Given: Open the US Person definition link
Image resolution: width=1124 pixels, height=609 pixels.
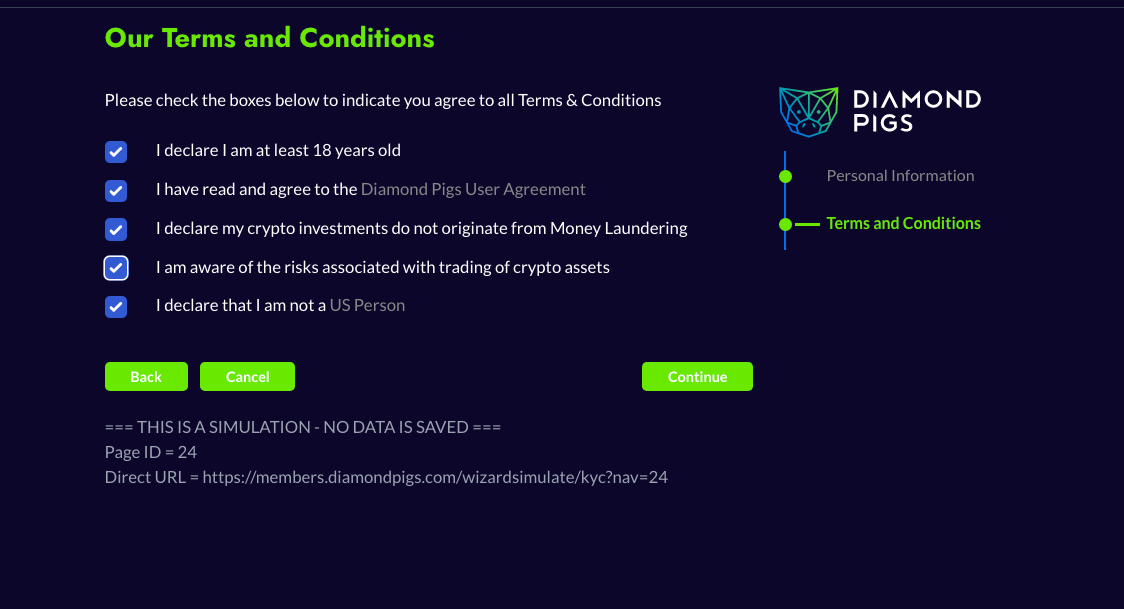Looking at the screenshot, I should click(x=367, y=305).
